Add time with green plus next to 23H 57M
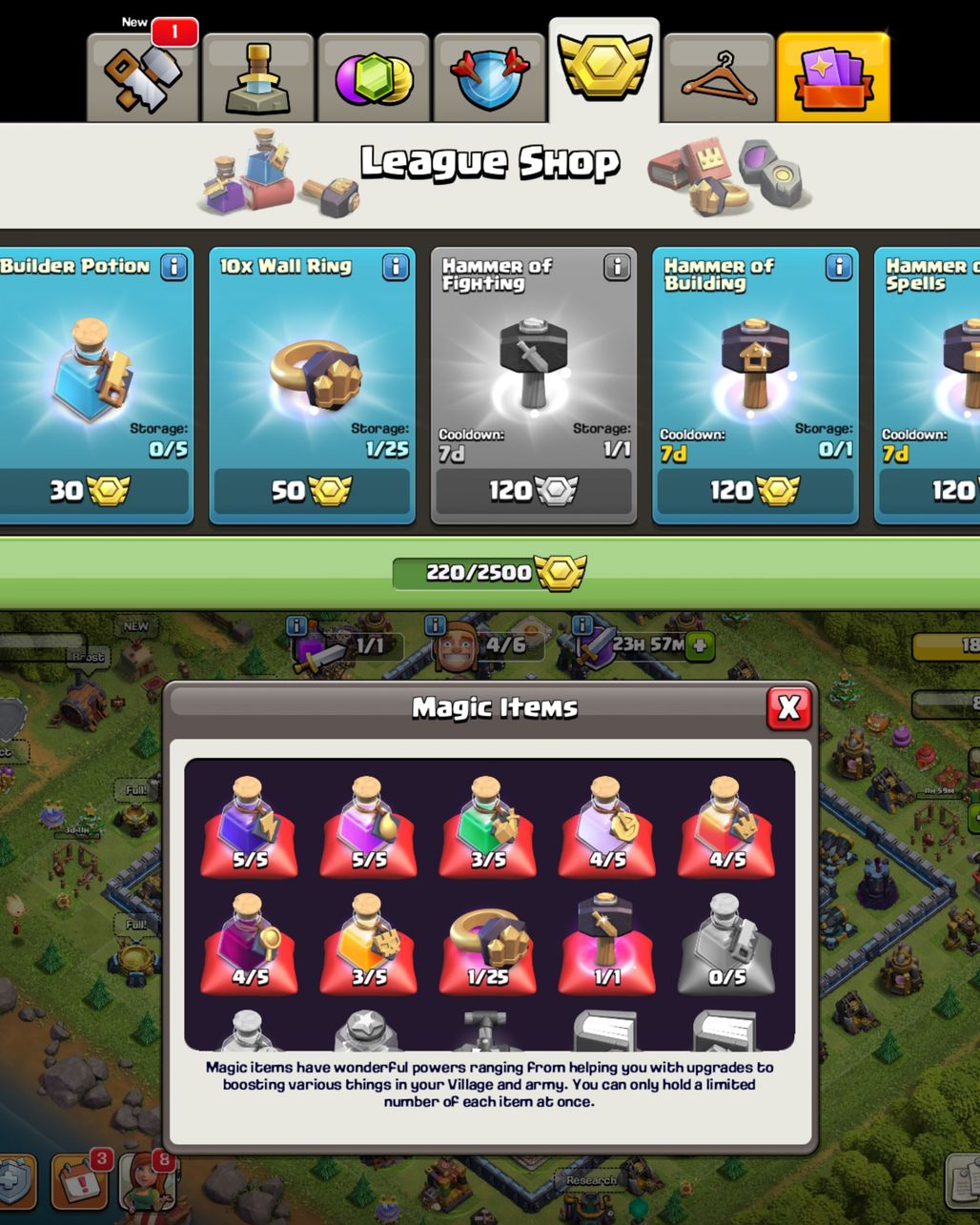This screenshot has height=1225, width=980. pos(700,645)
